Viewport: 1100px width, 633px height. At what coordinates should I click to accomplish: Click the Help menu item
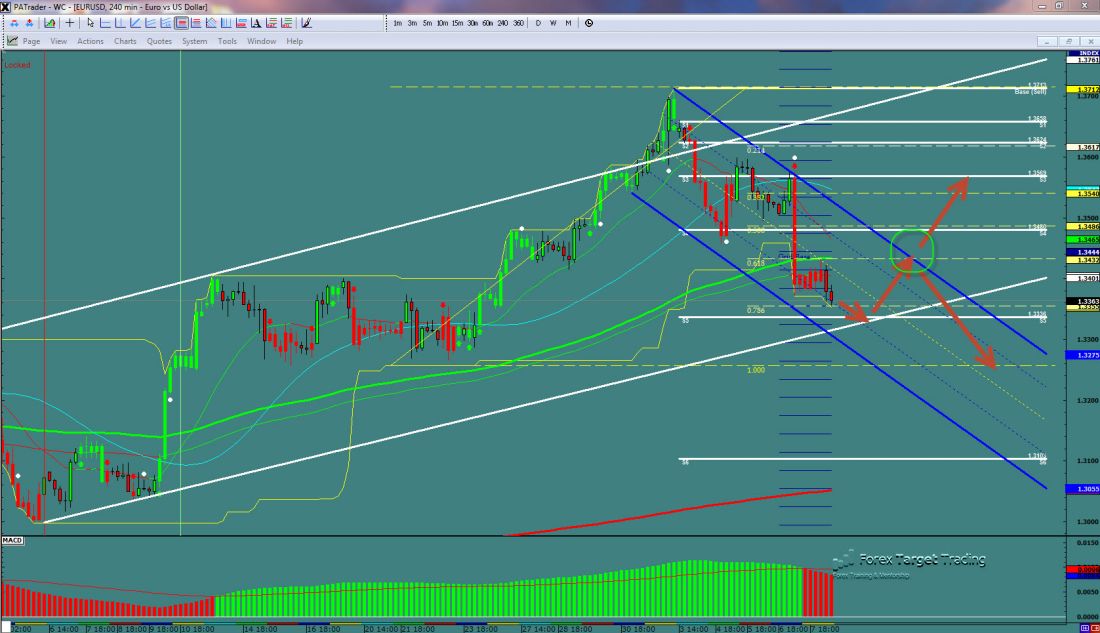pyautogui.click(x=294, y=41)
